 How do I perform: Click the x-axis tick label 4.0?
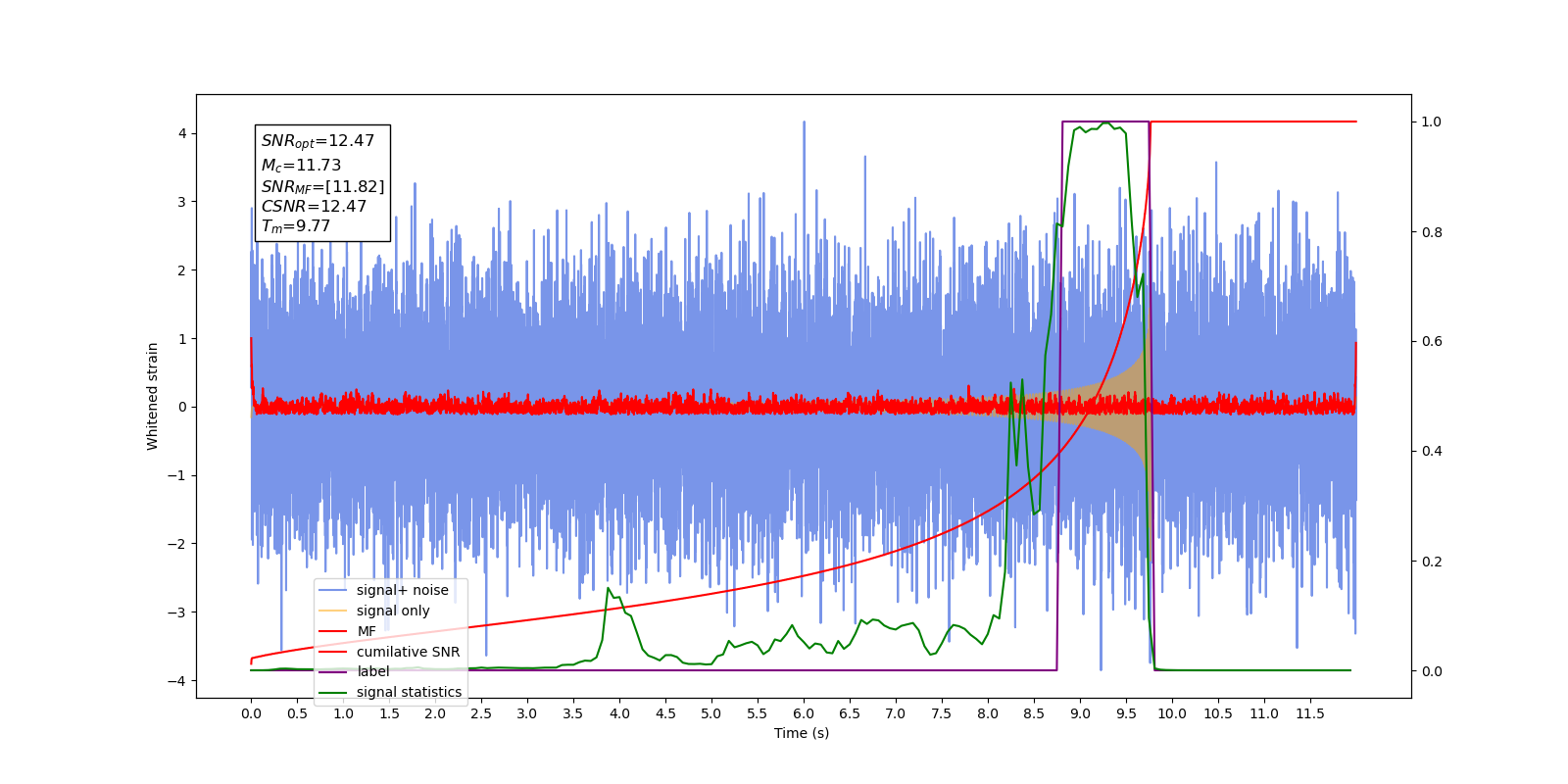[619, 713]
